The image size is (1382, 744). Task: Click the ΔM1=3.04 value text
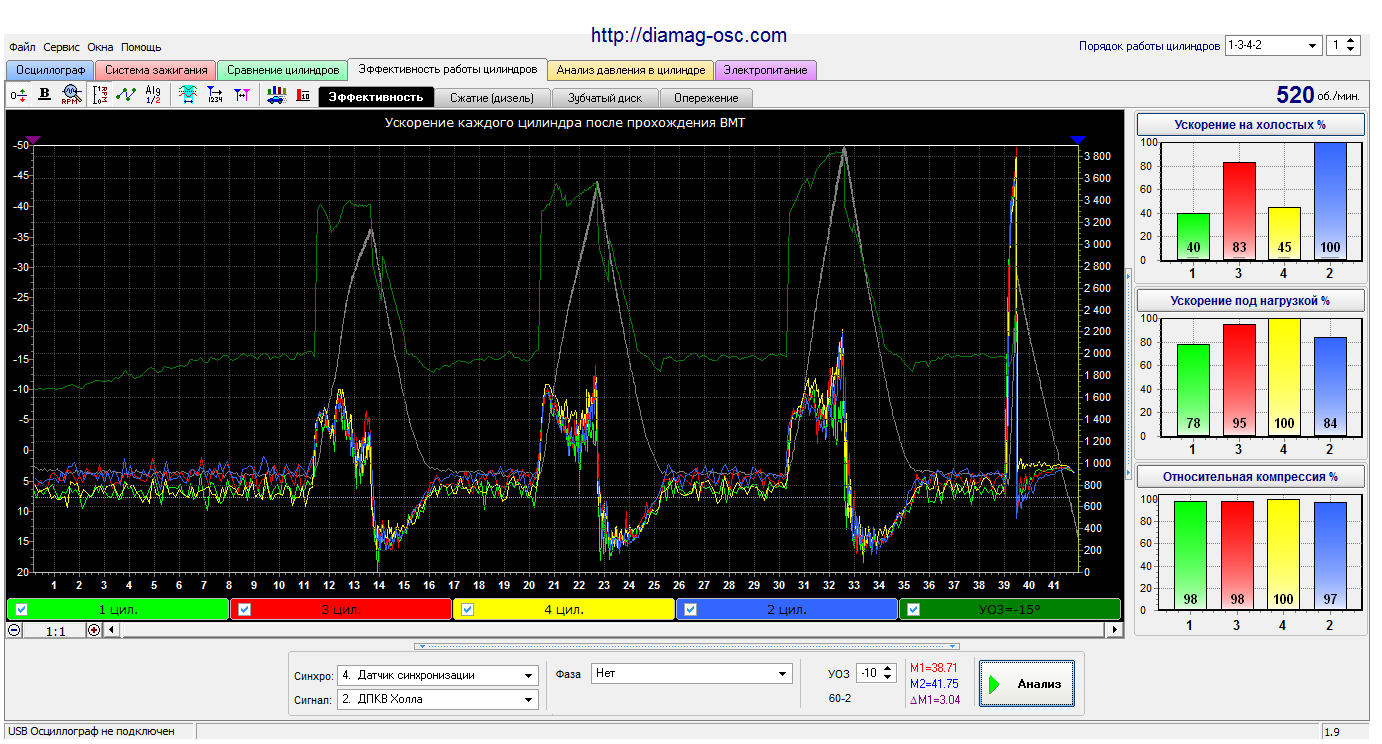(935, 700)
